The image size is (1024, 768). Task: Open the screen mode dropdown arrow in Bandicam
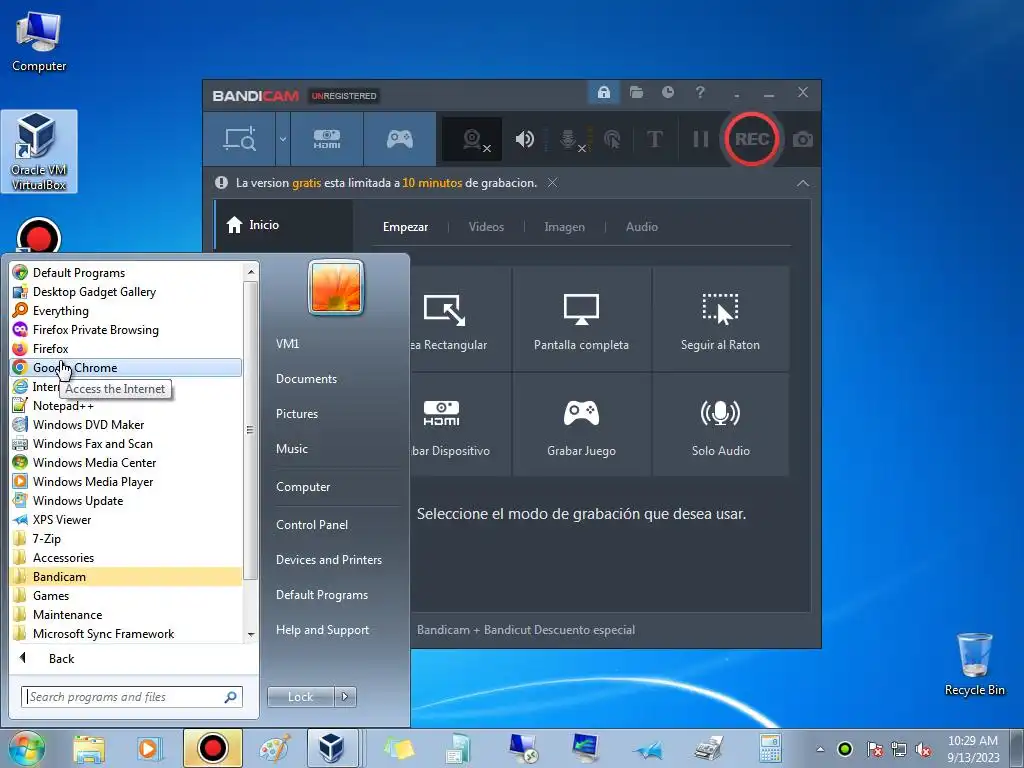[283, 139]
